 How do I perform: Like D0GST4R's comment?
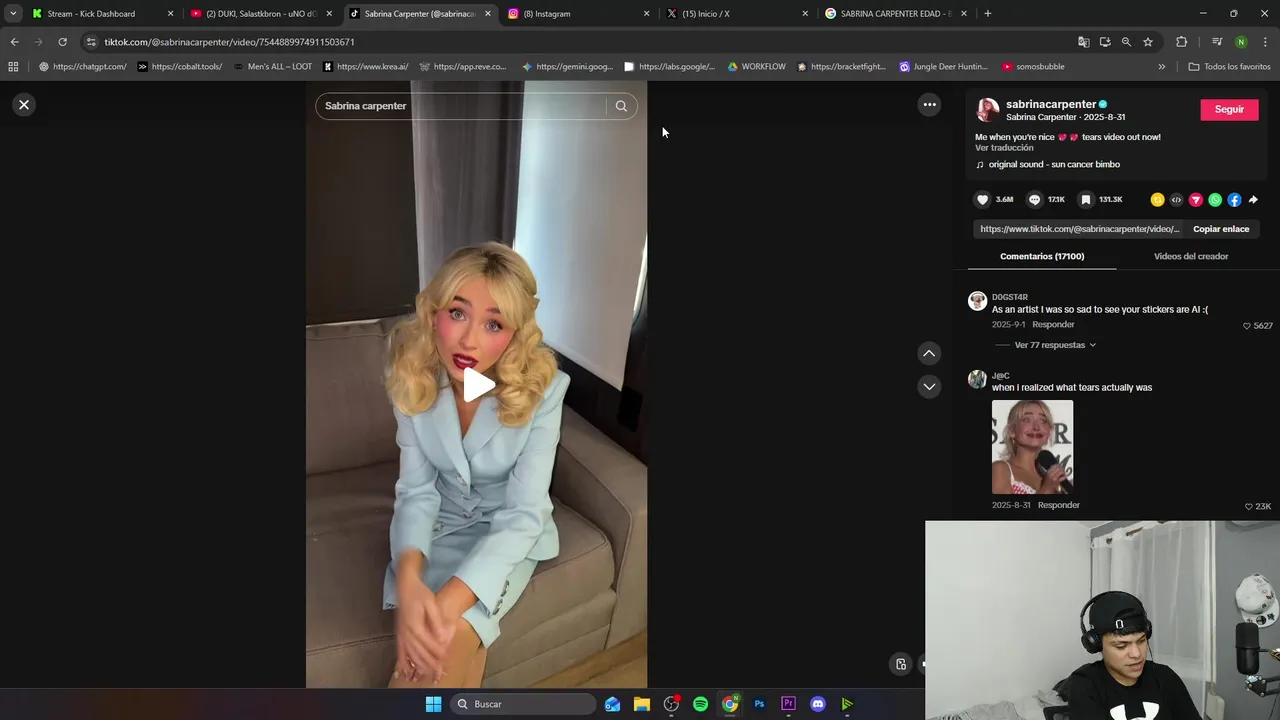(x=1247, y=326)
